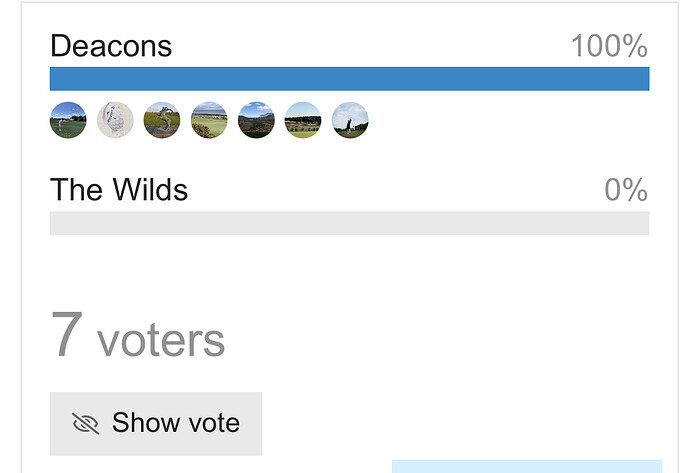The image size is (690, 473).
Task: Select The Wilds poll option
Action: click(x=119, y=190)
